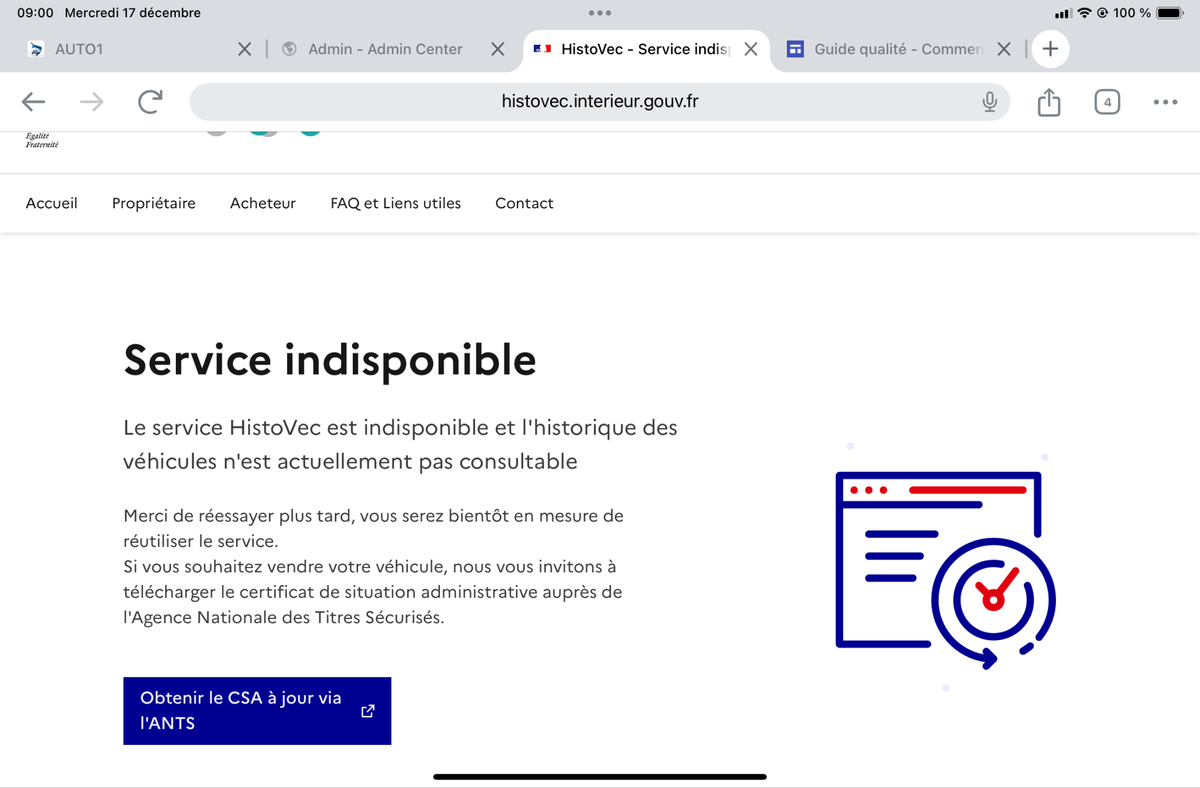Open the browser three-dot more menu
Viewport: 1200px width, 788px height.
pos(1165,102)
